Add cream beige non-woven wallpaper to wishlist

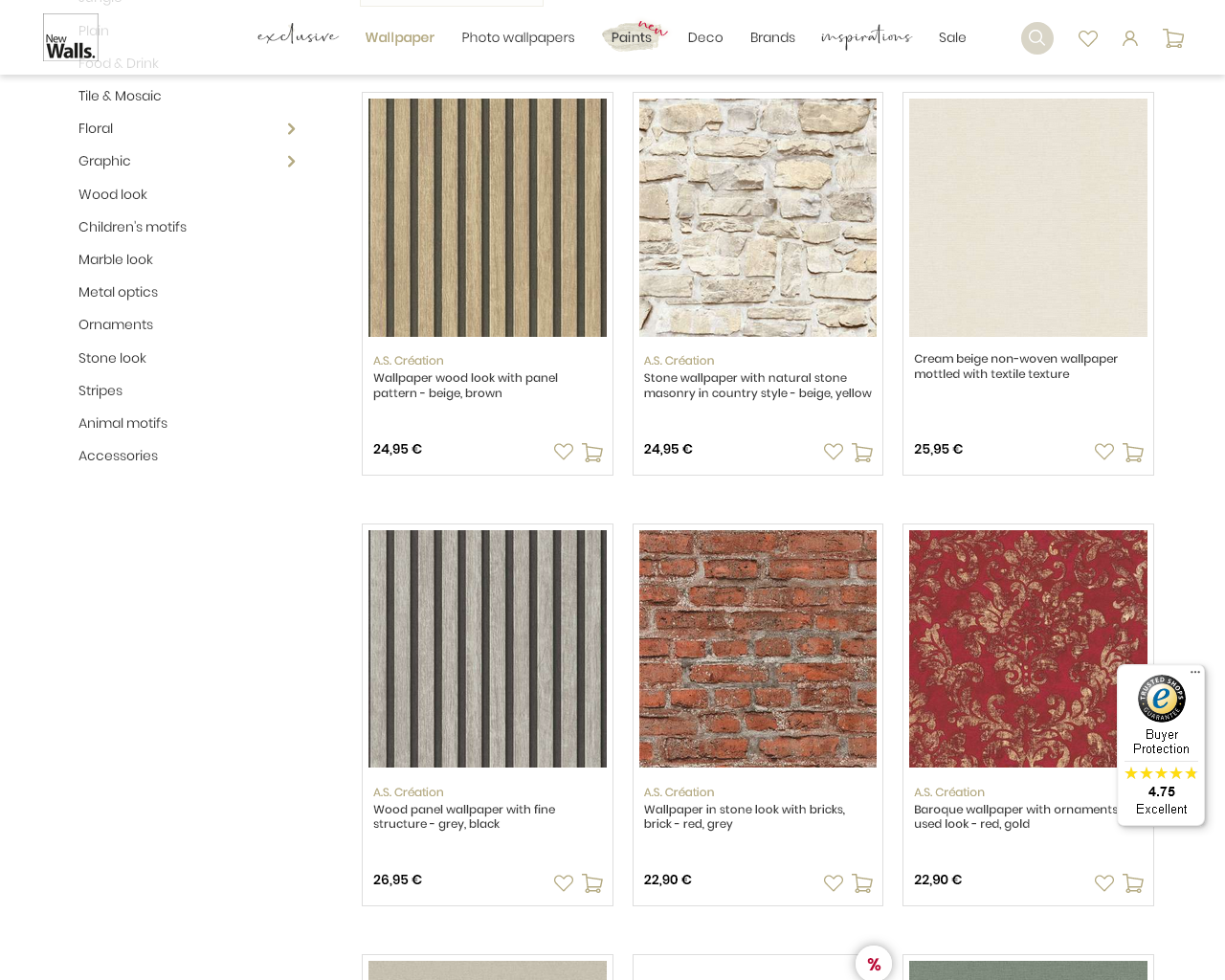pyautogui.click(x=1104, y=452)
